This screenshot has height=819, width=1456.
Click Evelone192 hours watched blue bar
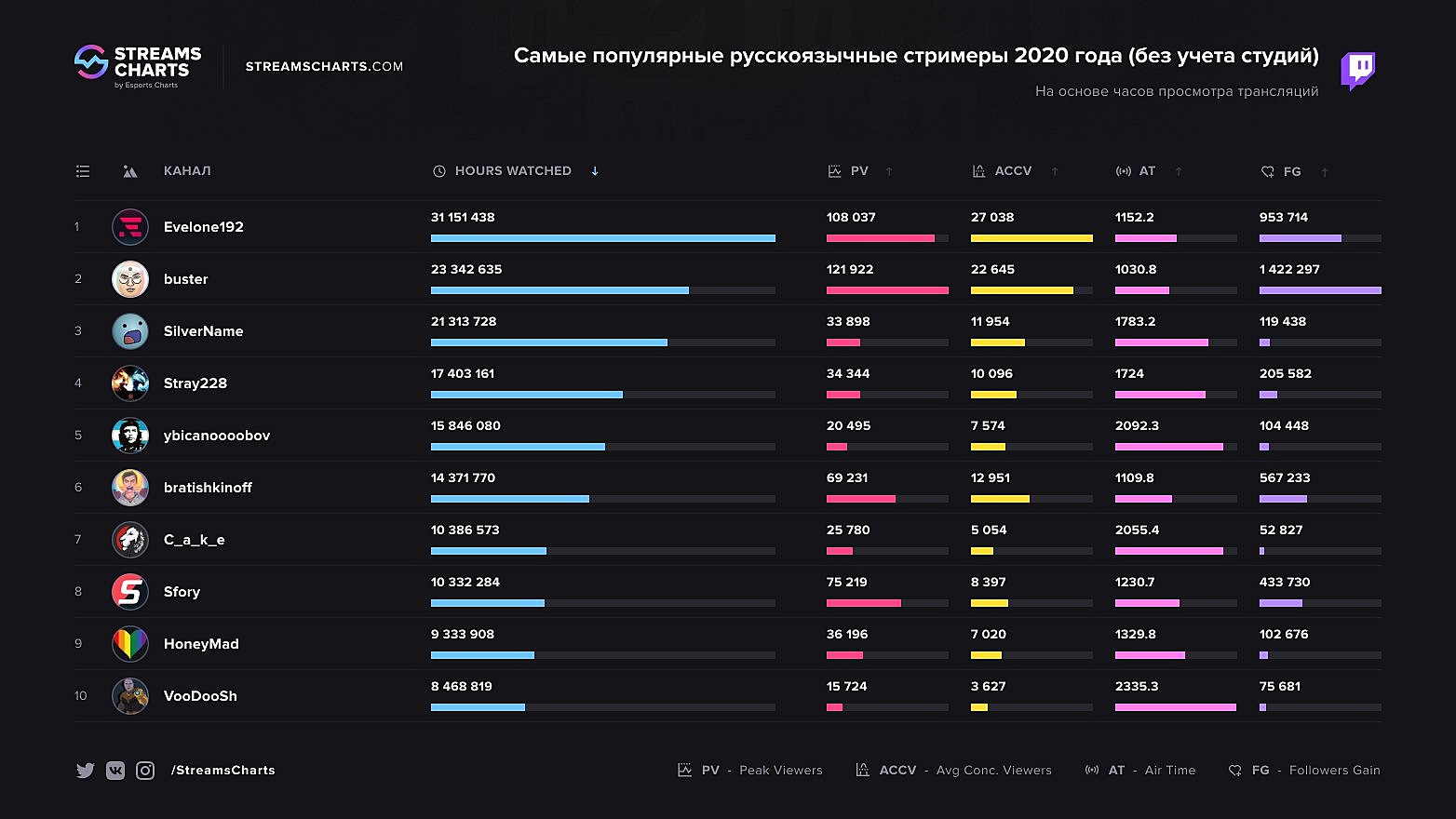602,238
